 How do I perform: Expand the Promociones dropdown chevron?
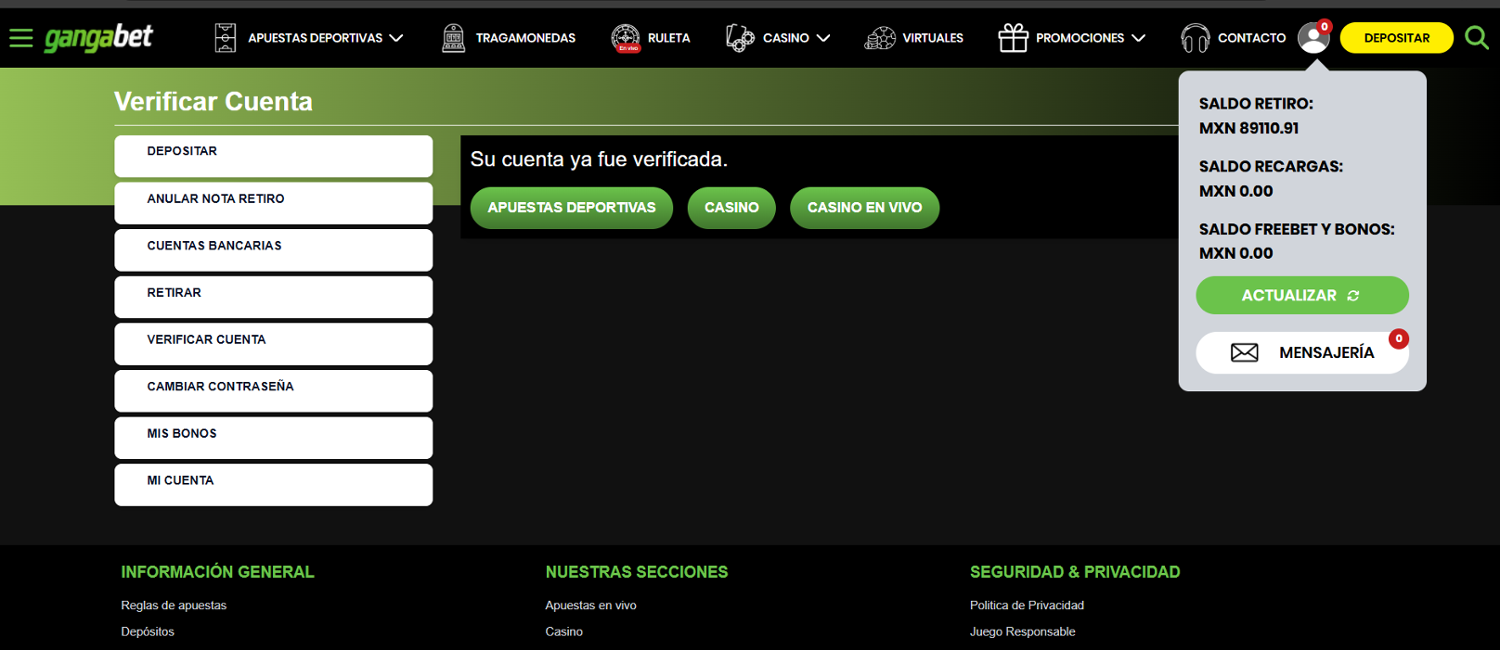click(x=1138, y=38)
